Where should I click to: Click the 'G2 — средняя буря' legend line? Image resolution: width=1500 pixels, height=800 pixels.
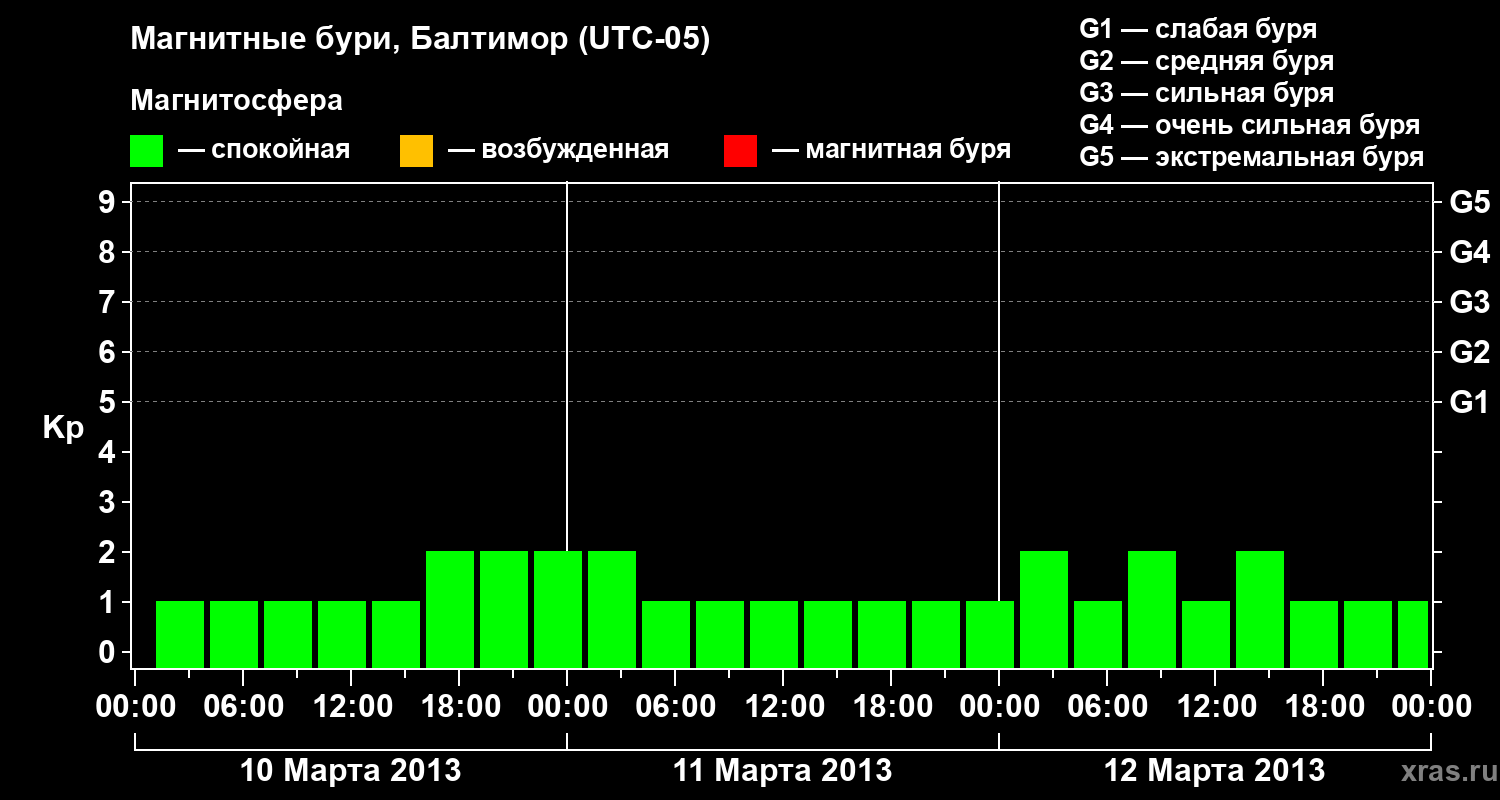click(1206, 61)
